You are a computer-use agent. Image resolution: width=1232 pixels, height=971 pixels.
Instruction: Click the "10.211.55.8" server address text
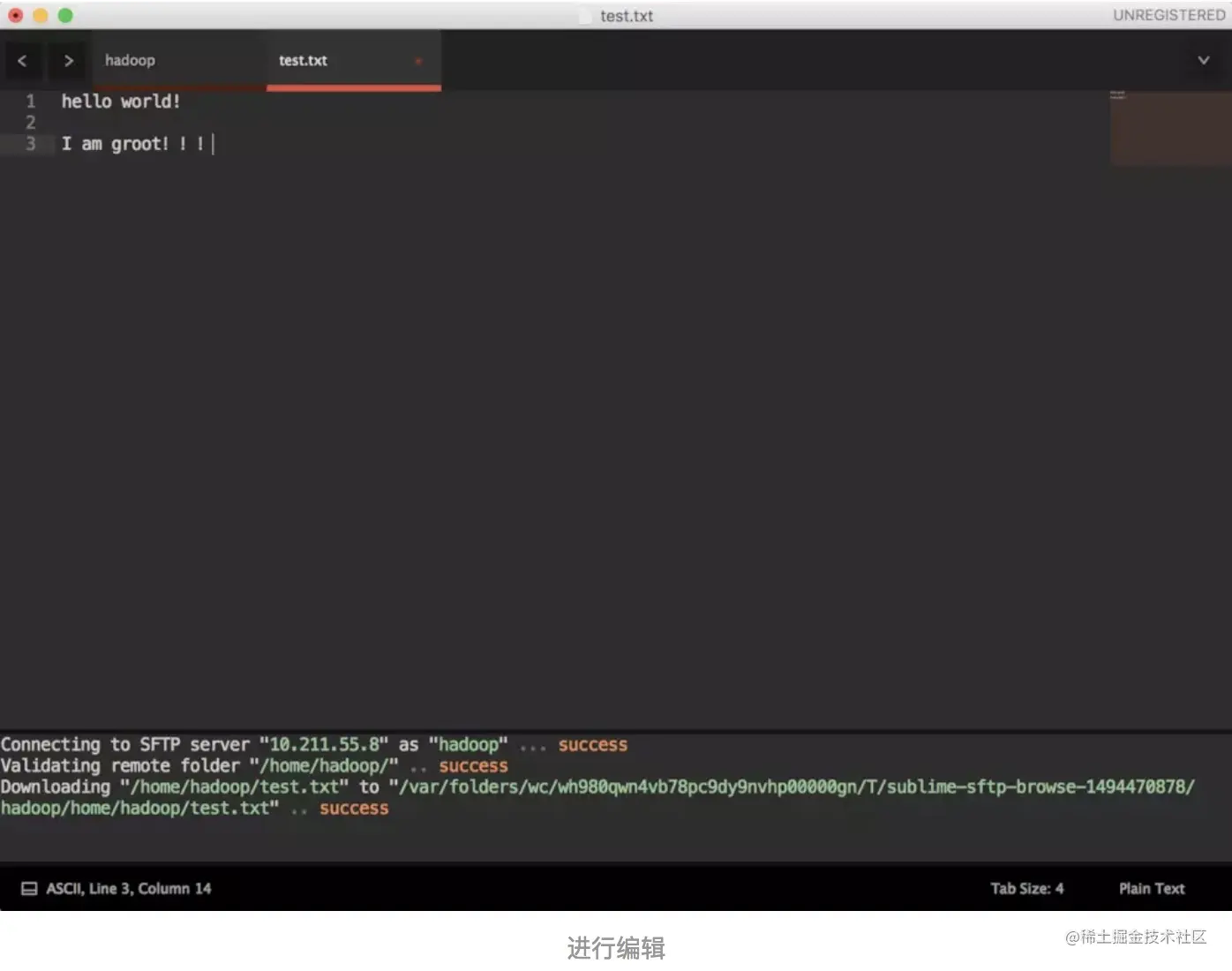(324, 745)
